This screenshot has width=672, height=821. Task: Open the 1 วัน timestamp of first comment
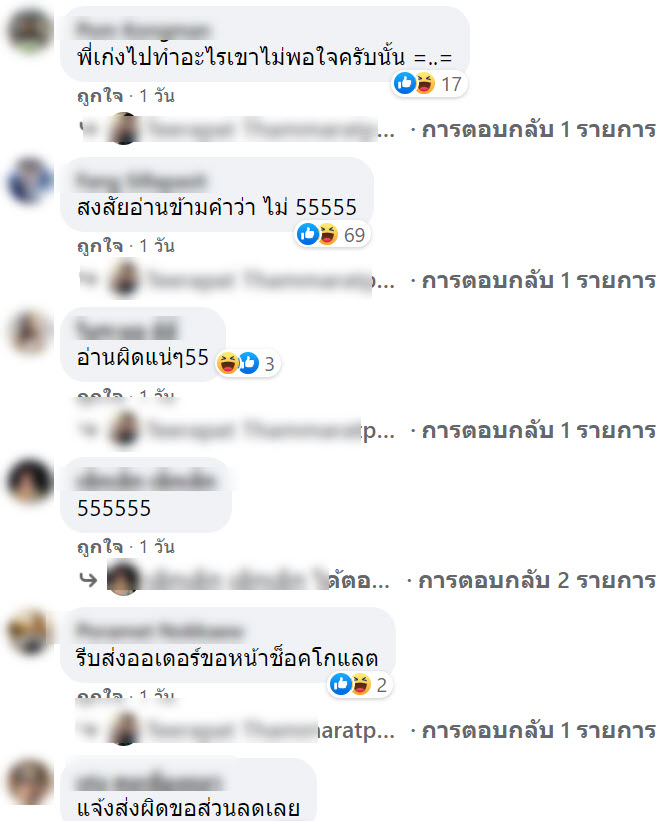click(x=157, y=96)
